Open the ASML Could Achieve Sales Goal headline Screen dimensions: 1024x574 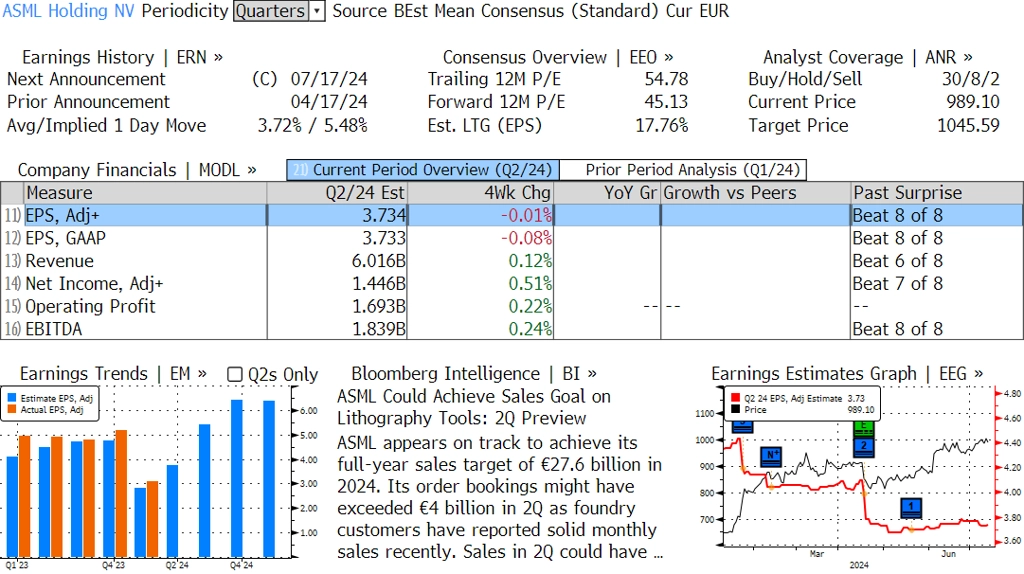click(473, 407)
